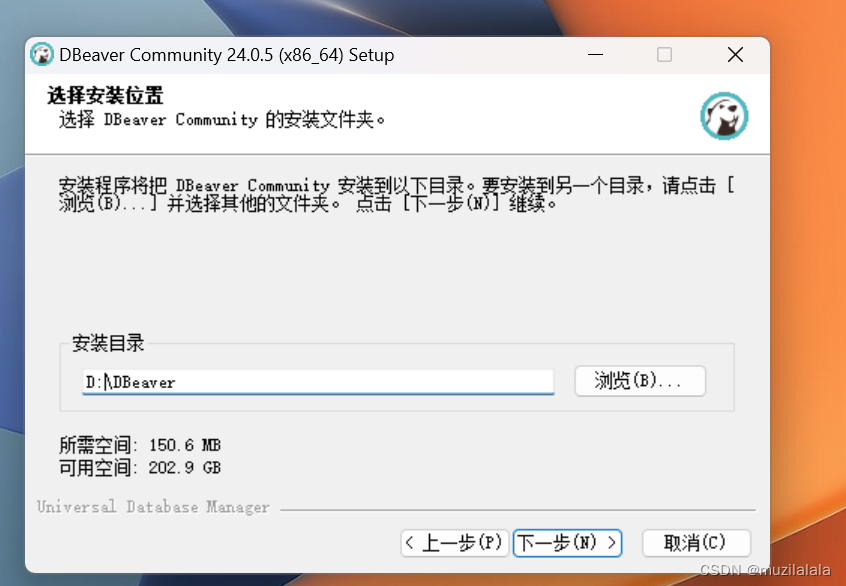
Task: Click the maximize button of the installer
Action: pos(664,55)
